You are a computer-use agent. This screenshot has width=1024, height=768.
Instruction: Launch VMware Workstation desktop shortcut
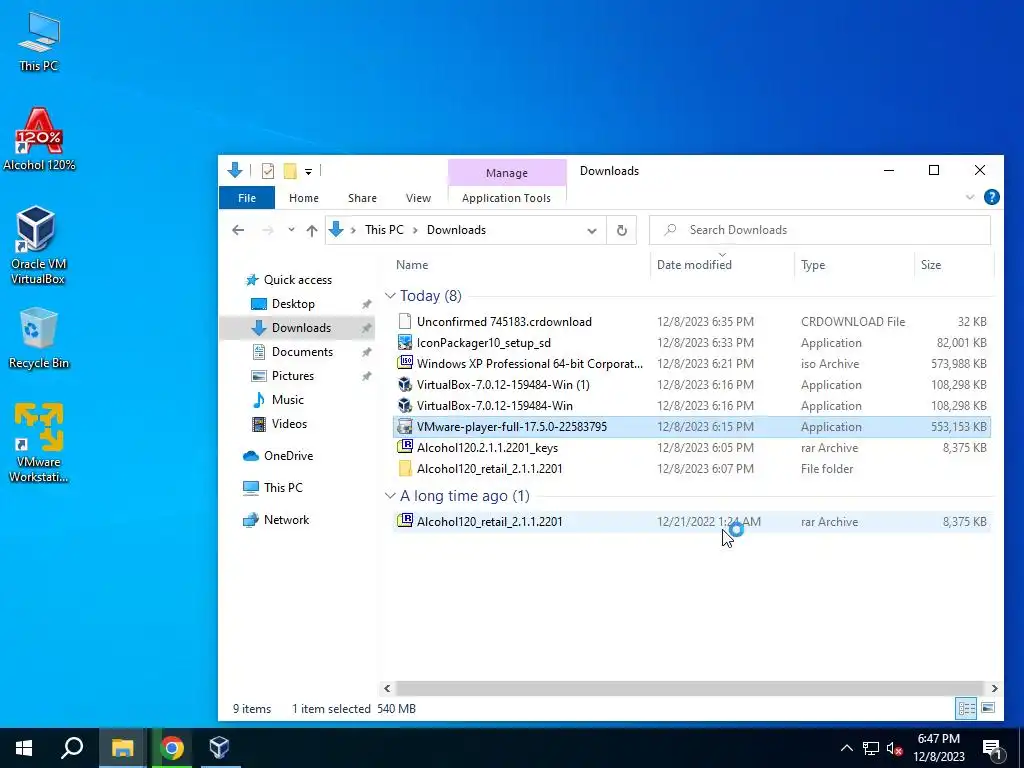click(39, 443)
